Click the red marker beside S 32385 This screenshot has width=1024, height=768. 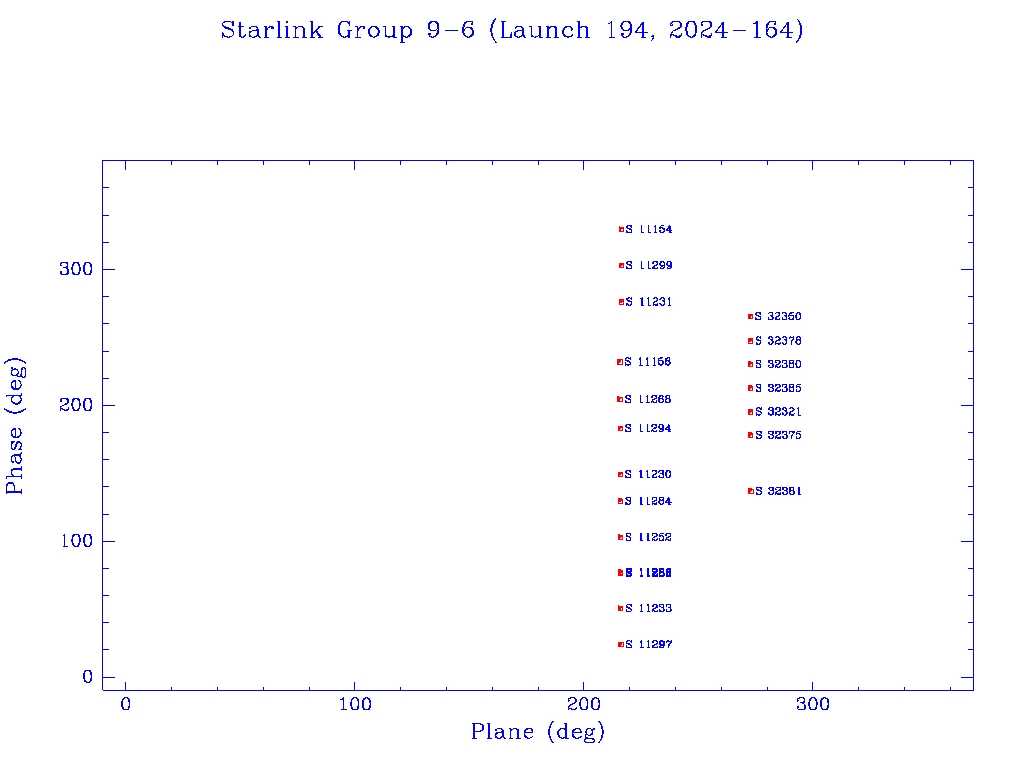(750, 389)
